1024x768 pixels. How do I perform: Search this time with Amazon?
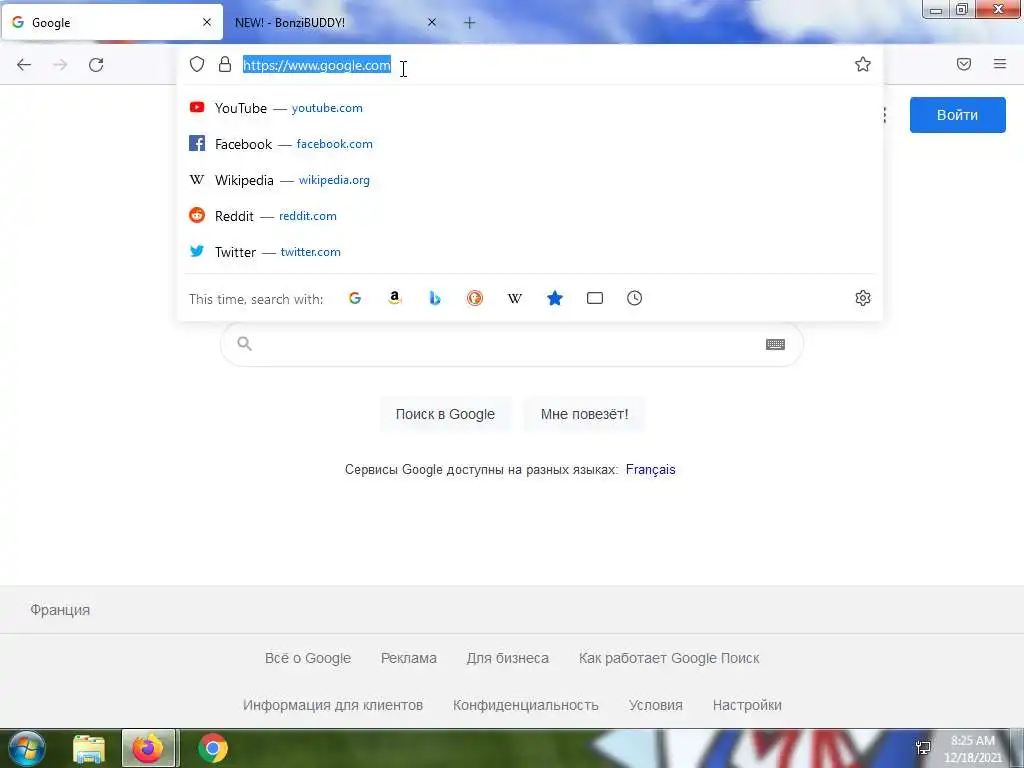[x=394, y=298]
